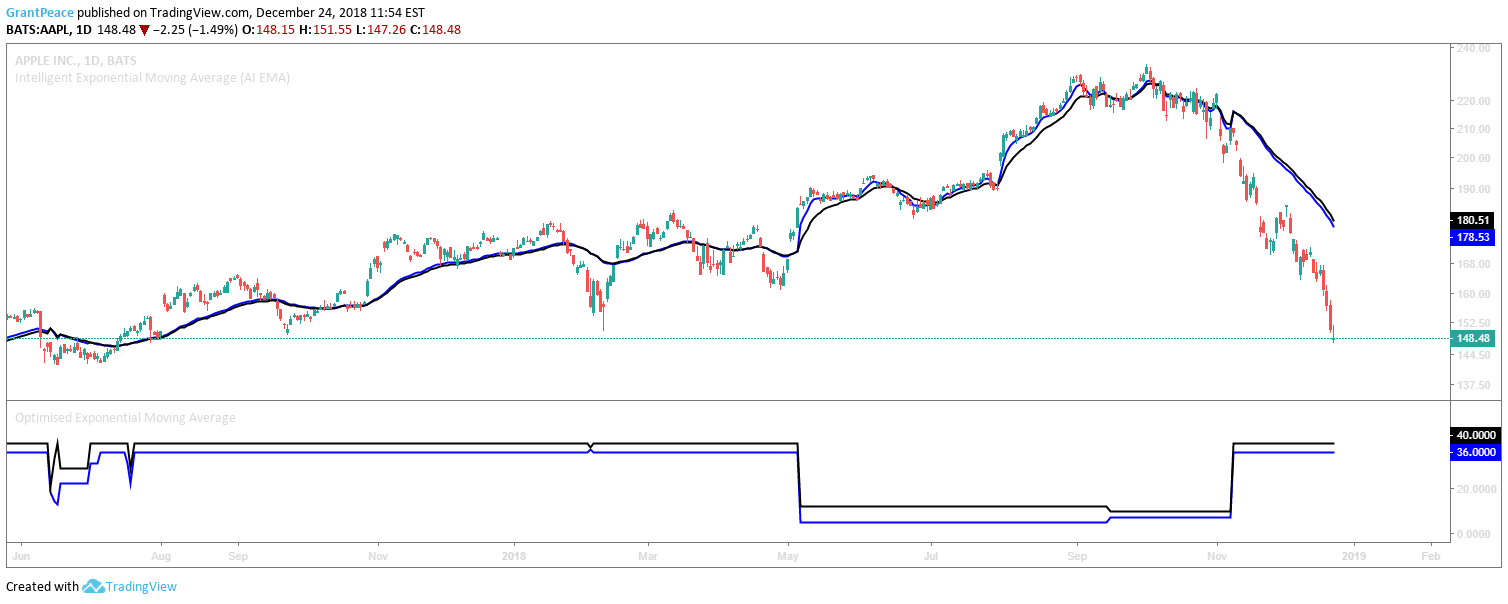Click the 210.00 price axis tick
Image resolution: width=1508 pixels, height=604 pixels.
[x=1476, y=129]
